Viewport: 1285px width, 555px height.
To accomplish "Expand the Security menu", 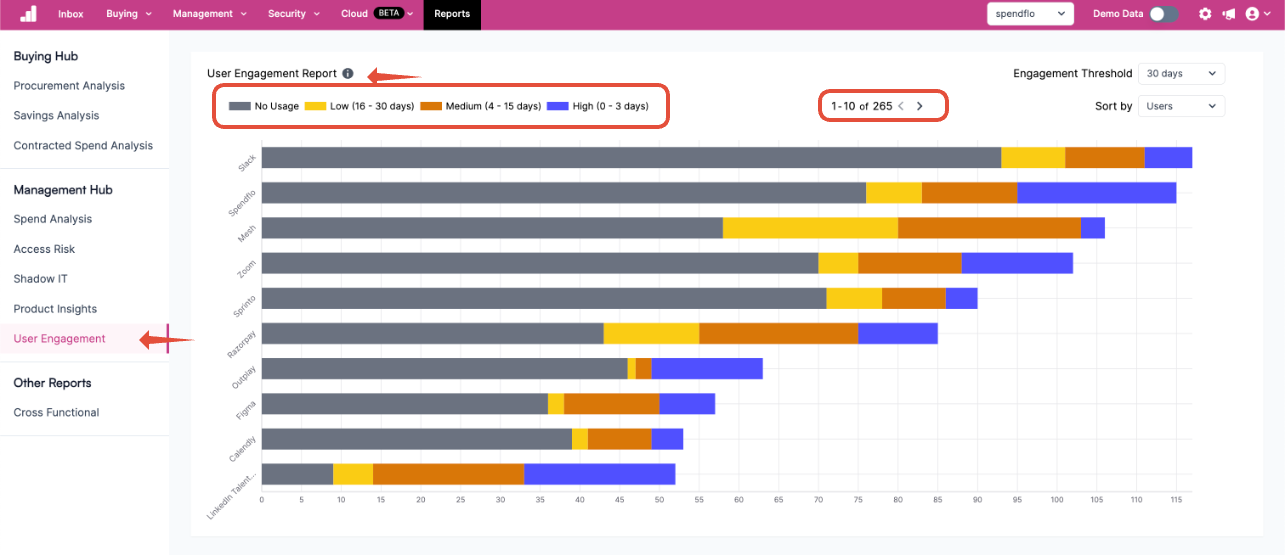I will pos(294,14).
